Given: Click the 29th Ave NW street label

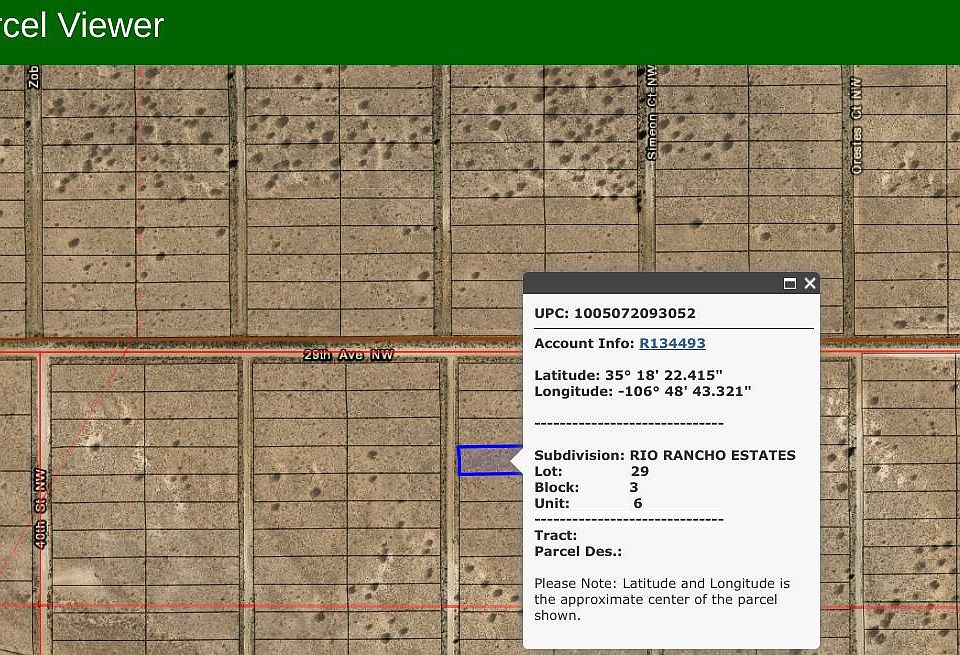Looking at the screenshot, I should [x=348, y=355].
